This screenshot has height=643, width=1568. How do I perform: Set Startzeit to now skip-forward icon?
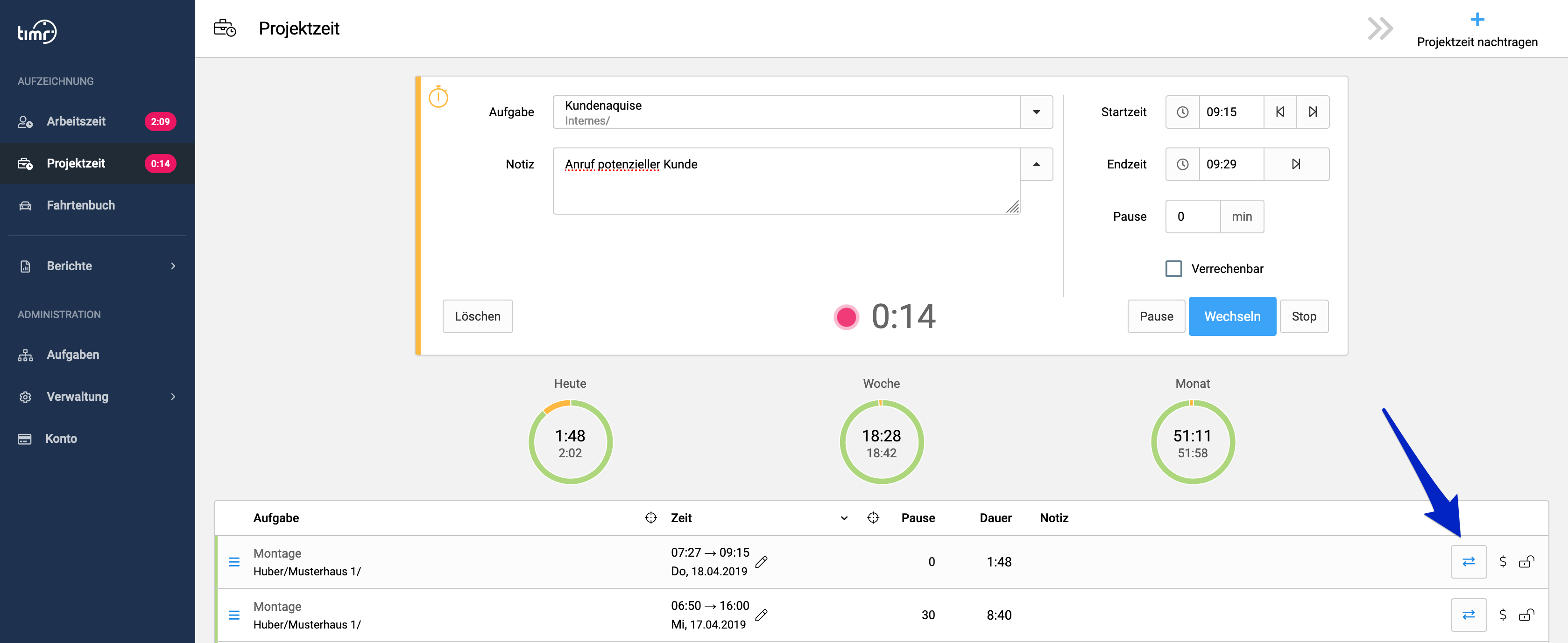click(x=1313, y=112)
